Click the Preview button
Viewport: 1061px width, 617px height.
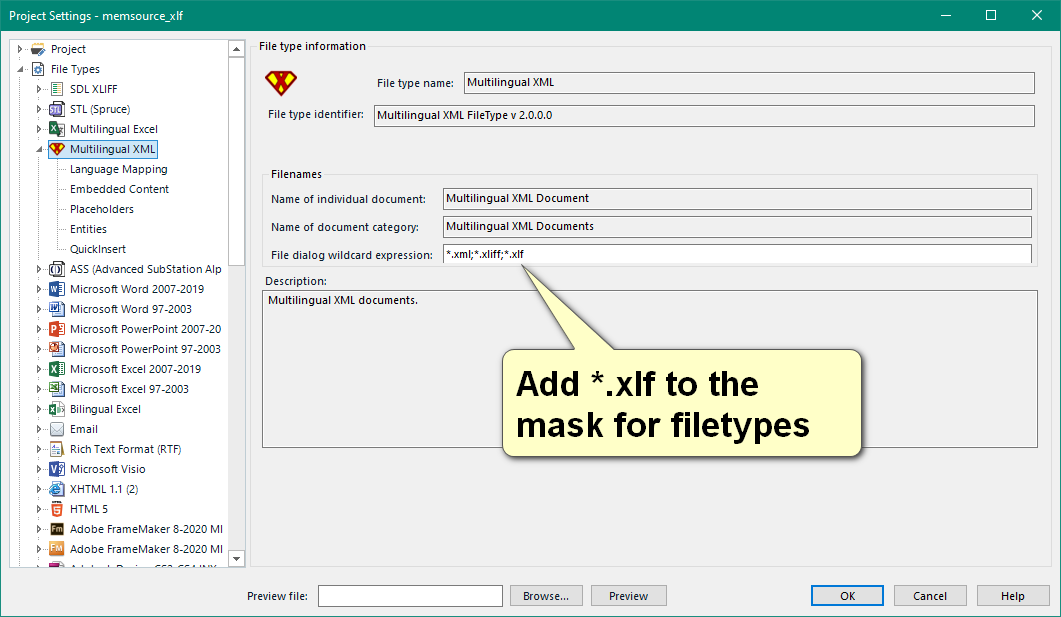(629, 596)
